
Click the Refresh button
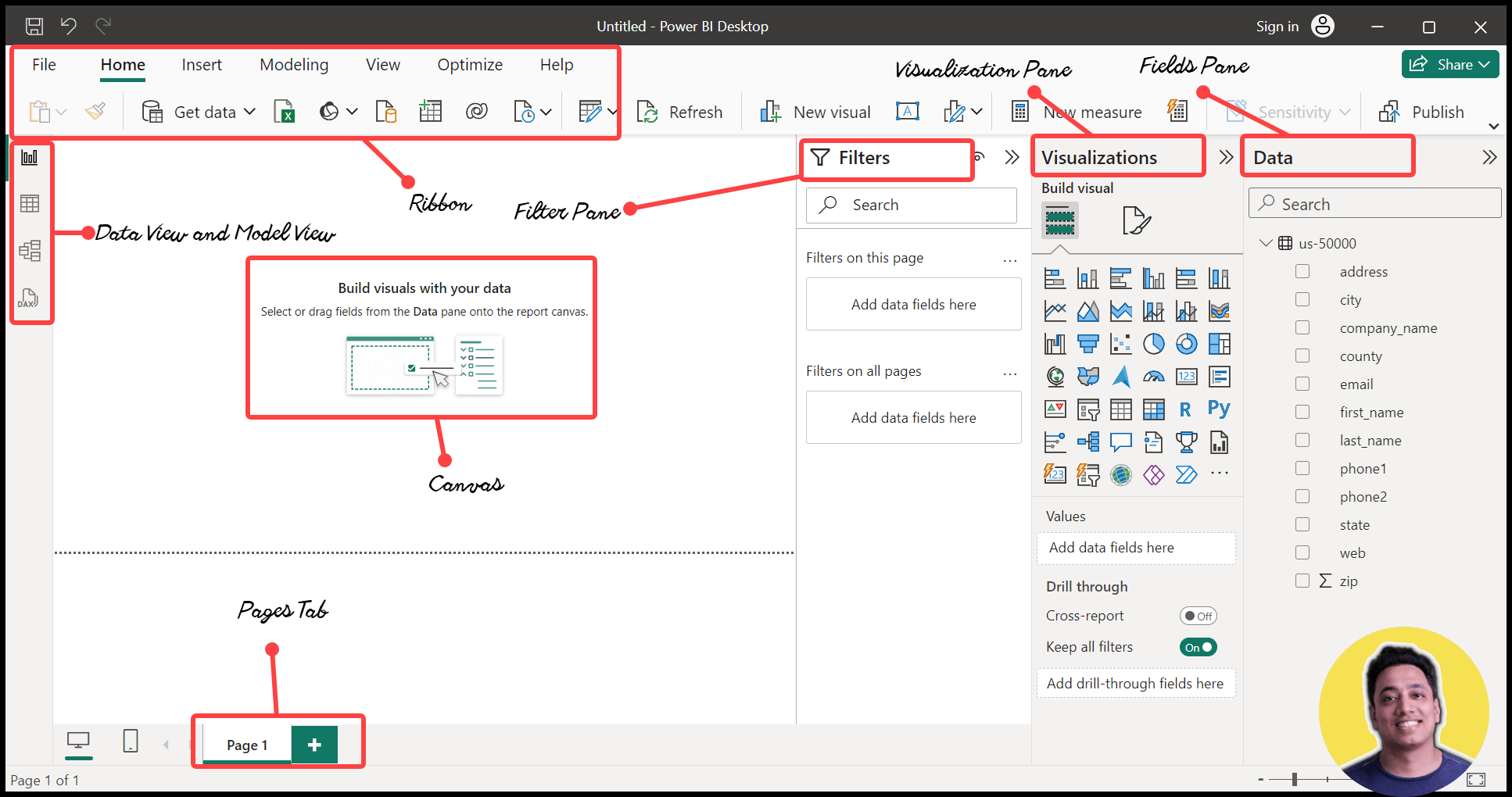tap(679, 112)
